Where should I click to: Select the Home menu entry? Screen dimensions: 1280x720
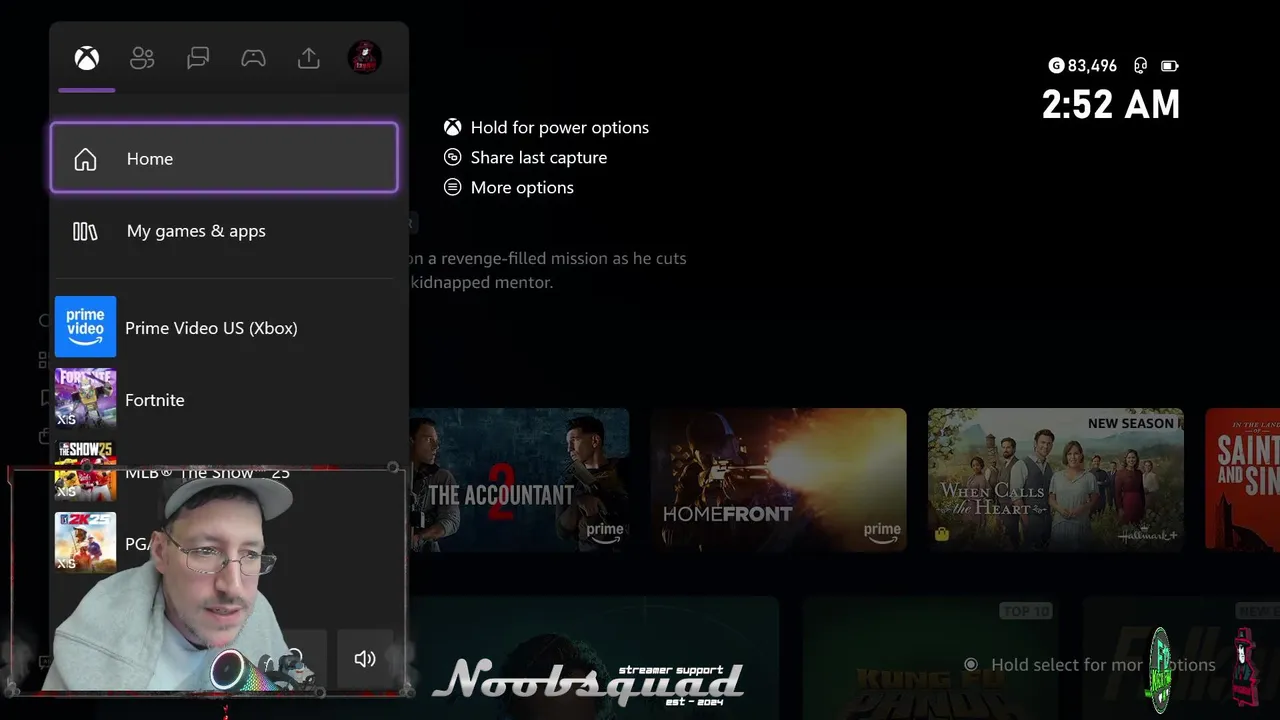tap(224, 158)
